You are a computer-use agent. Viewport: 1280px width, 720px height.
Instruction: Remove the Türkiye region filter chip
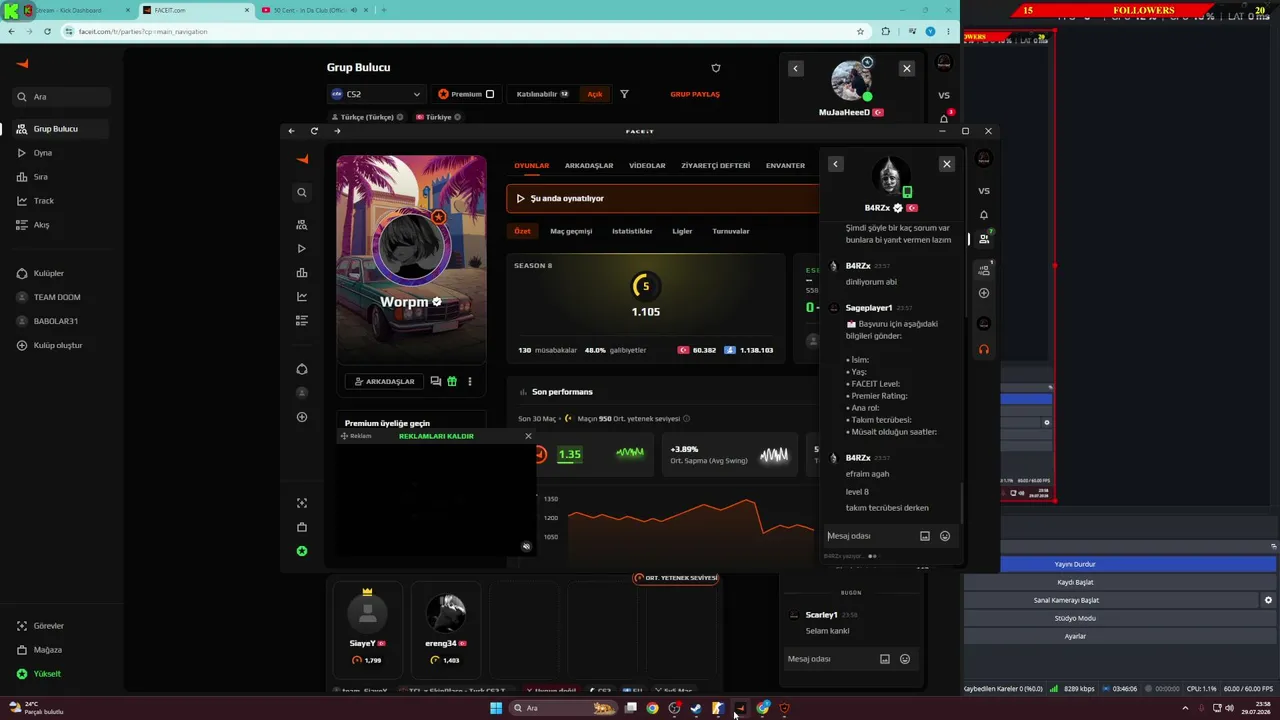pyautogui.click(x=458, y=117)
